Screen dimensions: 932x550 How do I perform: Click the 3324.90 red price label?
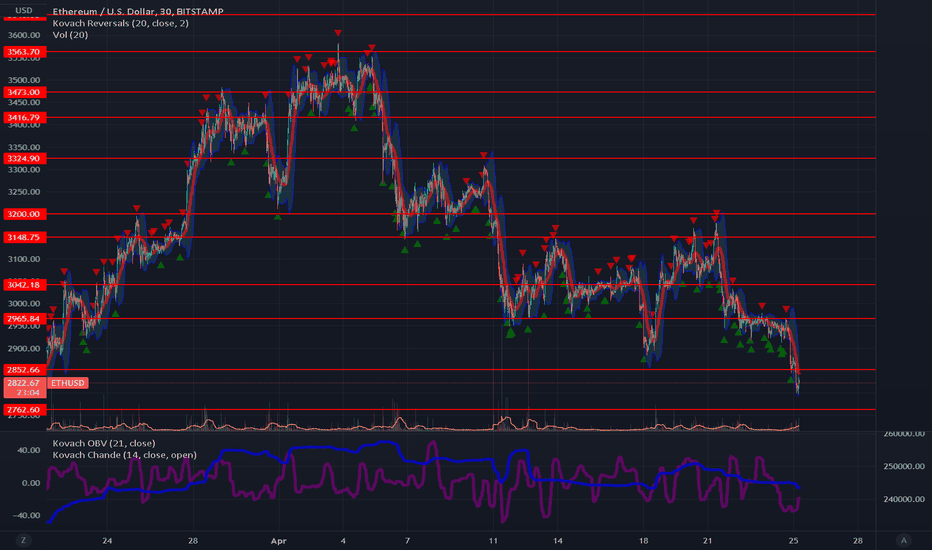point(24,158)
